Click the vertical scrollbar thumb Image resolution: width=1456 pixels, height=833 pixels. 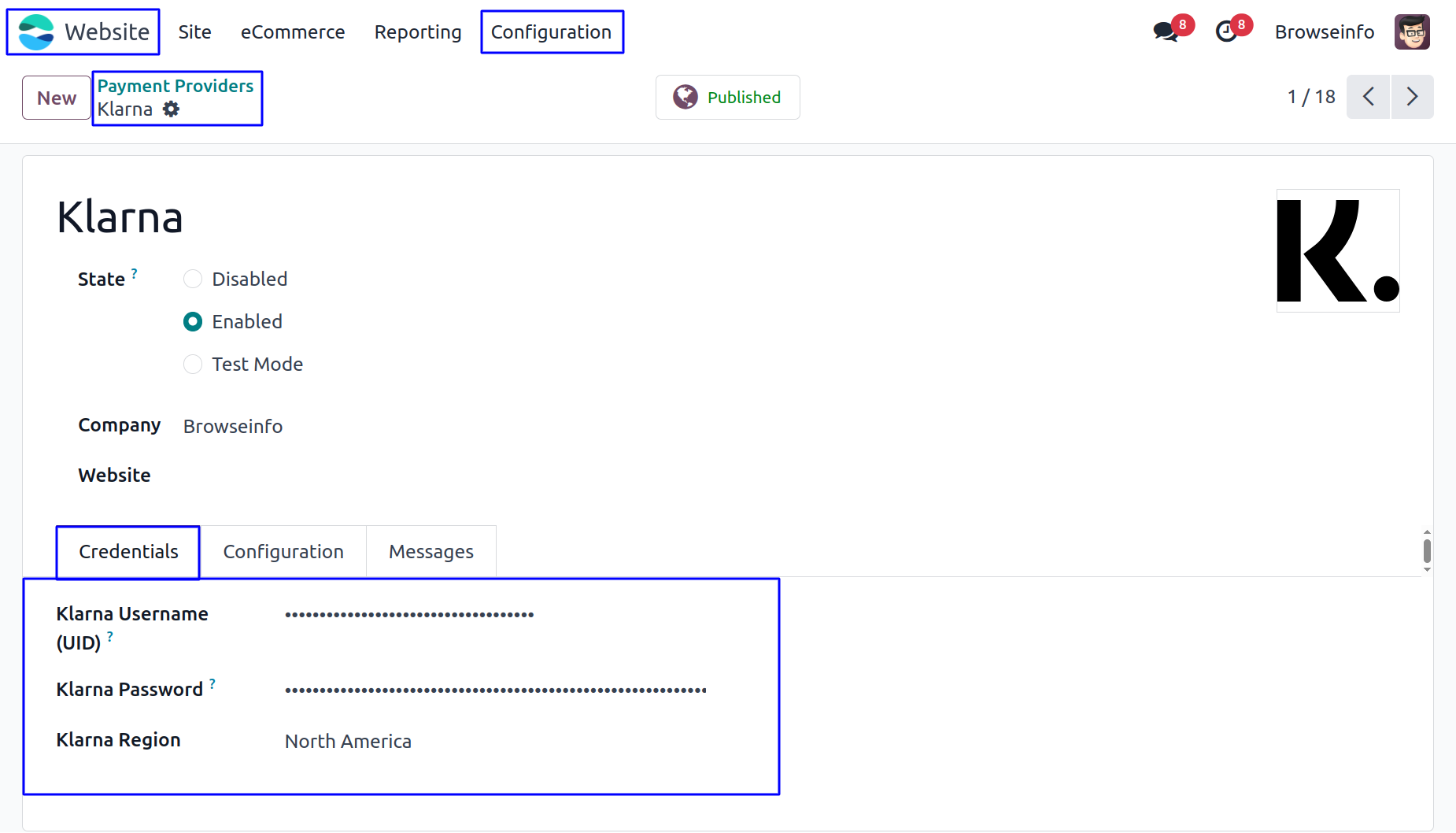point(1427,550)
